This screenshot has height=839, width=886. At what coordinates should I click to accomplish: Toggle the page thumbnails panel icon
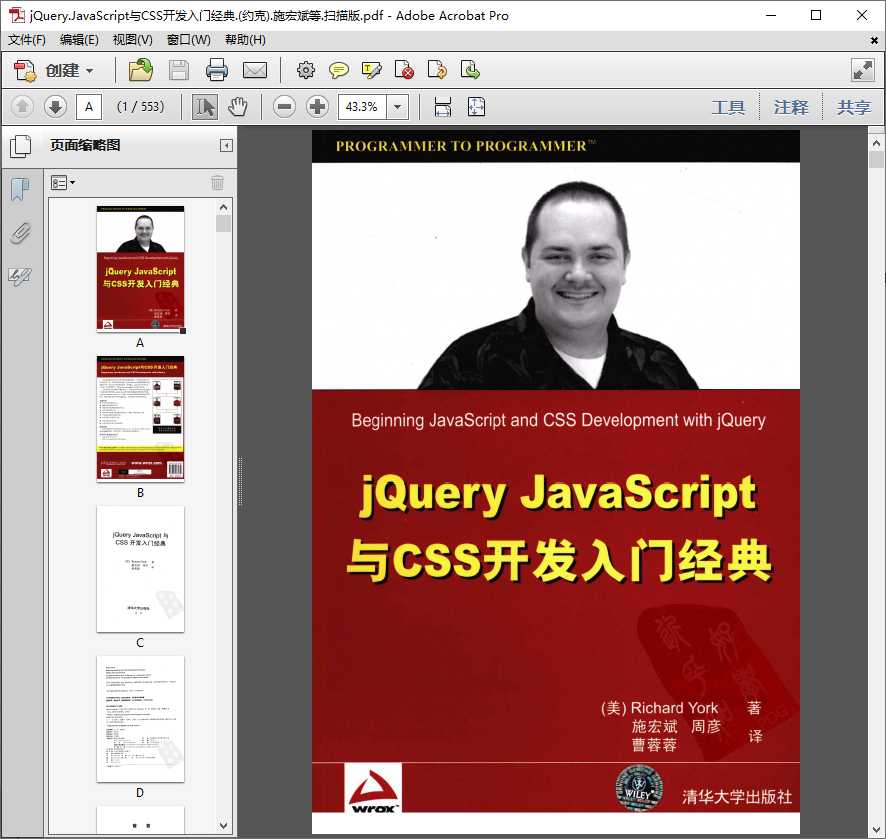click(x=21, y=146)
